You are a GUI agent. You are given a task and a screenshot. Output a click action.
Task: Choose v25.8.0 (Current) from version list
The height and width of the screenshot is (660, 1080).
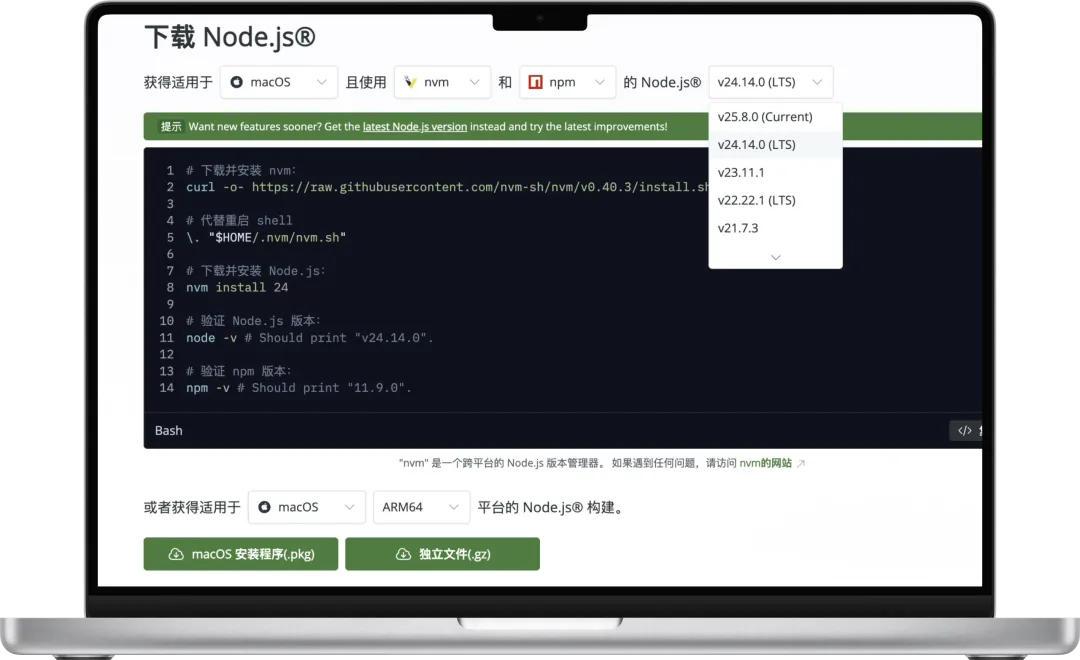776,117
